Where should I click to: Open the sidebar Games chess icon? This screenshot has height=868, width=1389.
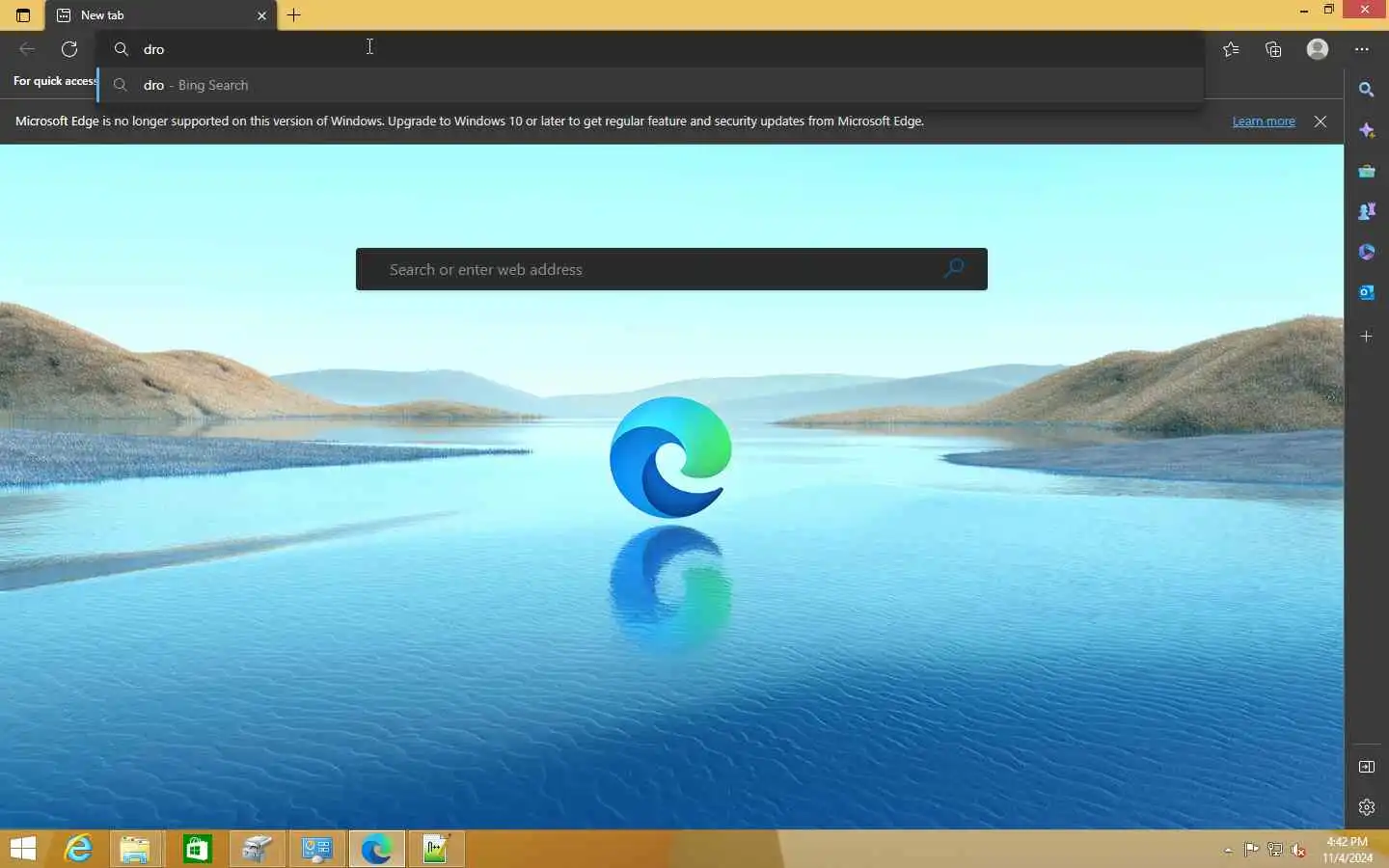coord(1367,211)
